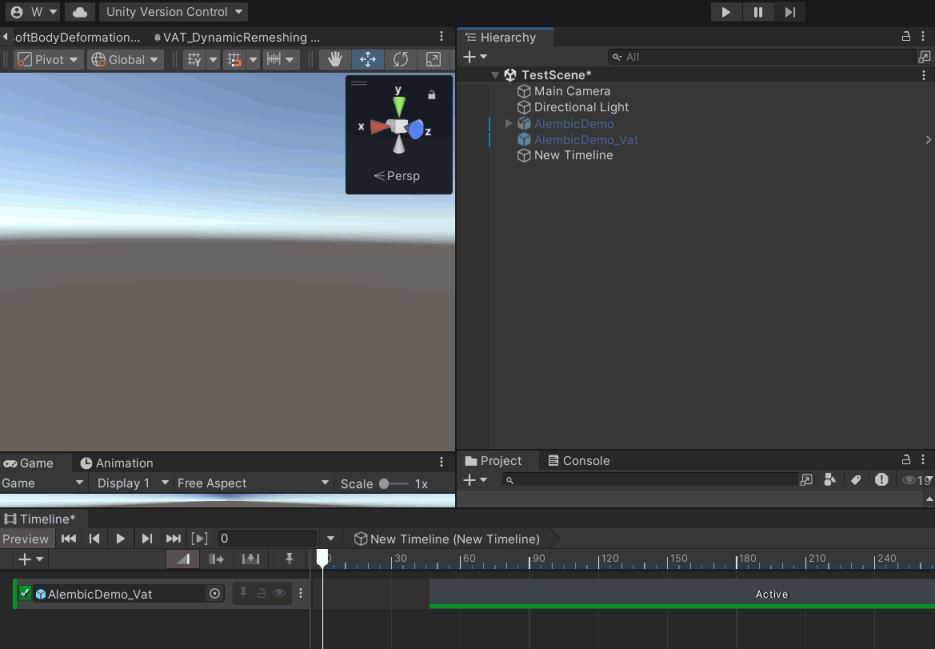Image resolution: width=935 pixels, height=649 pixels.
Task: Pause the editor with Pause button
Action: (757, 12)
